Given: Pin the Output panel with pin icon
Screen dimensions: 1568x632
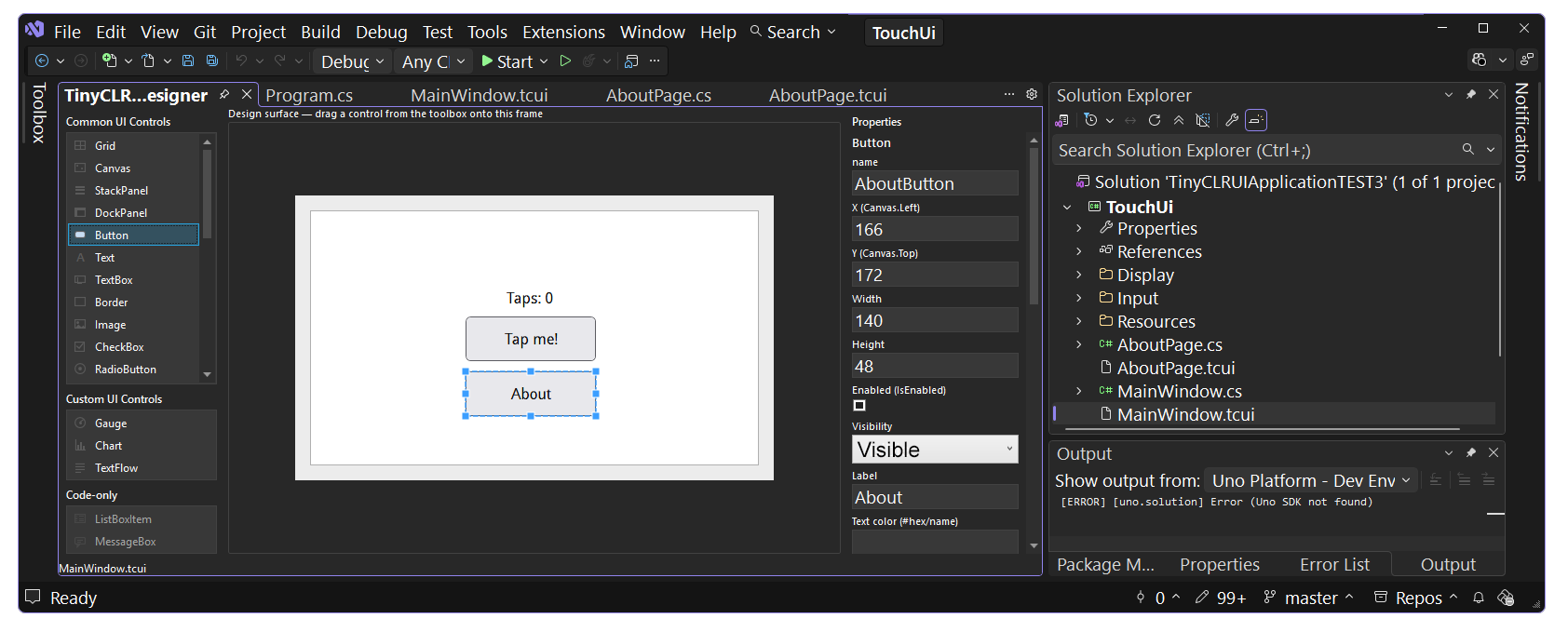Looking at the screenshot, I should [1471, 452].
